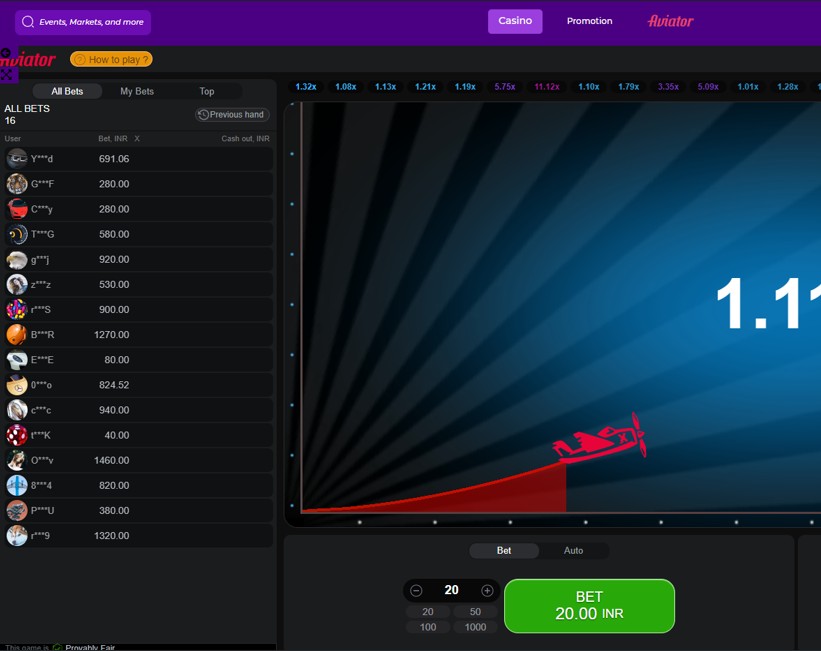
Task: Click the search magnifier icon
Action: 28,22
